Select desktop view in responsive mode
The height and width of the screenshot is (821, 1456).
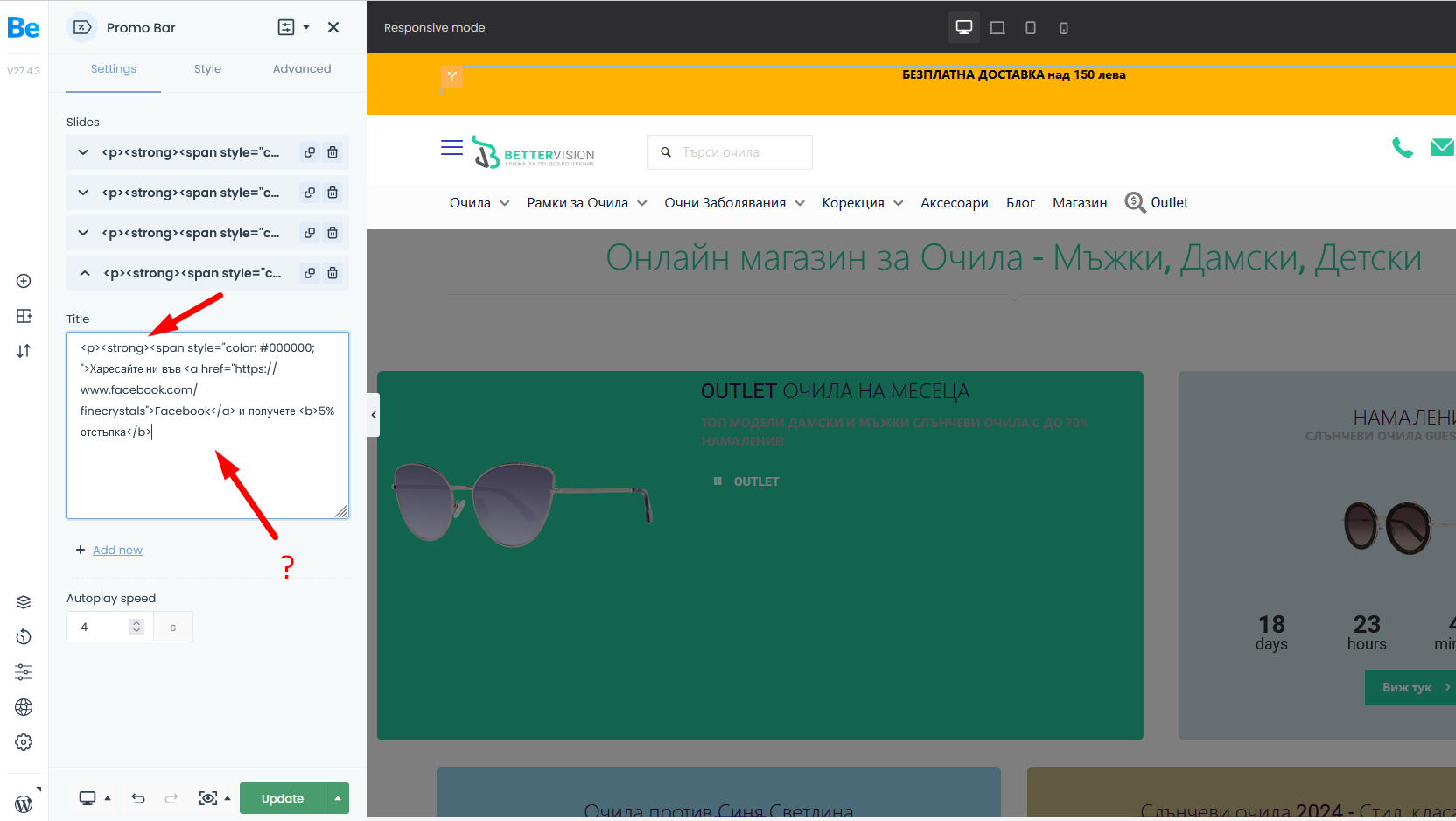pyautogui.click(x=964, y=27)
